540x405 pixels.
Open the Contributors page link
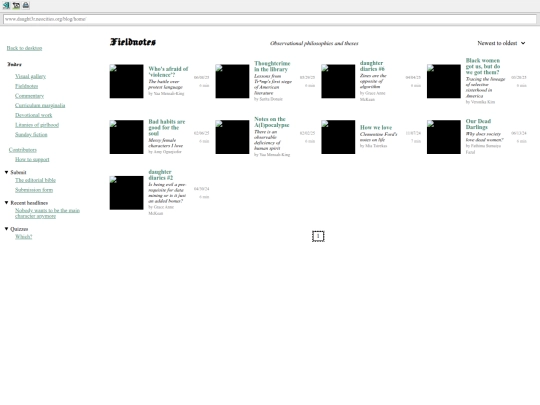coord(23,149)
